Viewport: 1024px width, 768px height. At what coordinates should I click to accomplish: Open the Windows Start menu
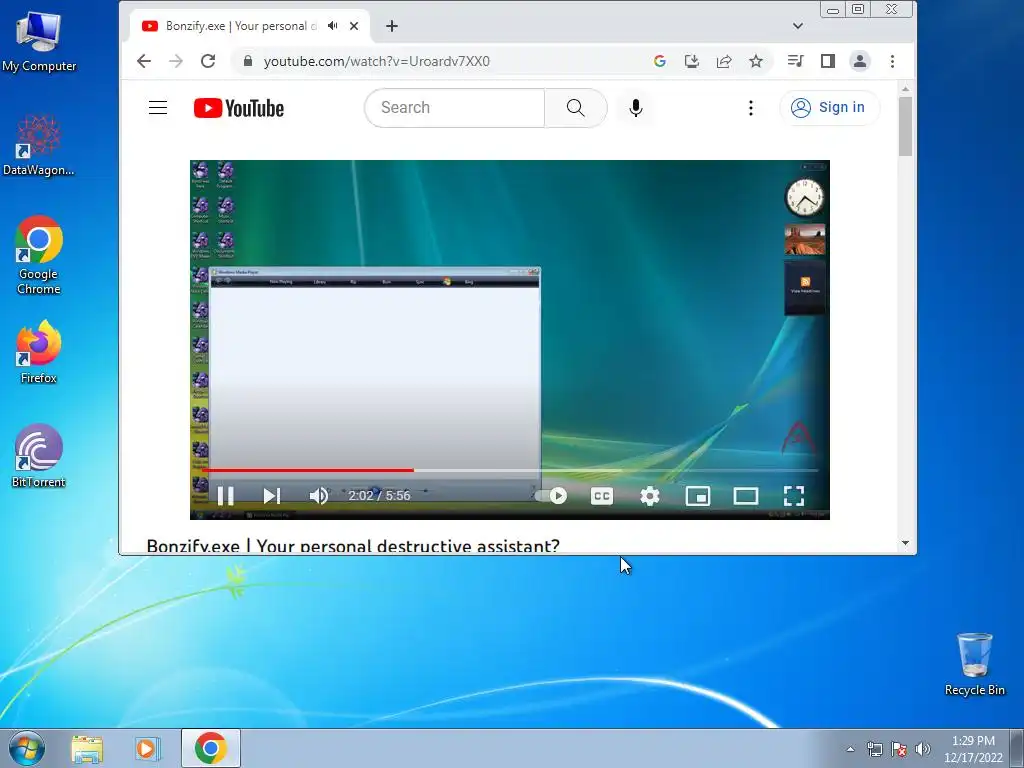click(x=27, y=748)
